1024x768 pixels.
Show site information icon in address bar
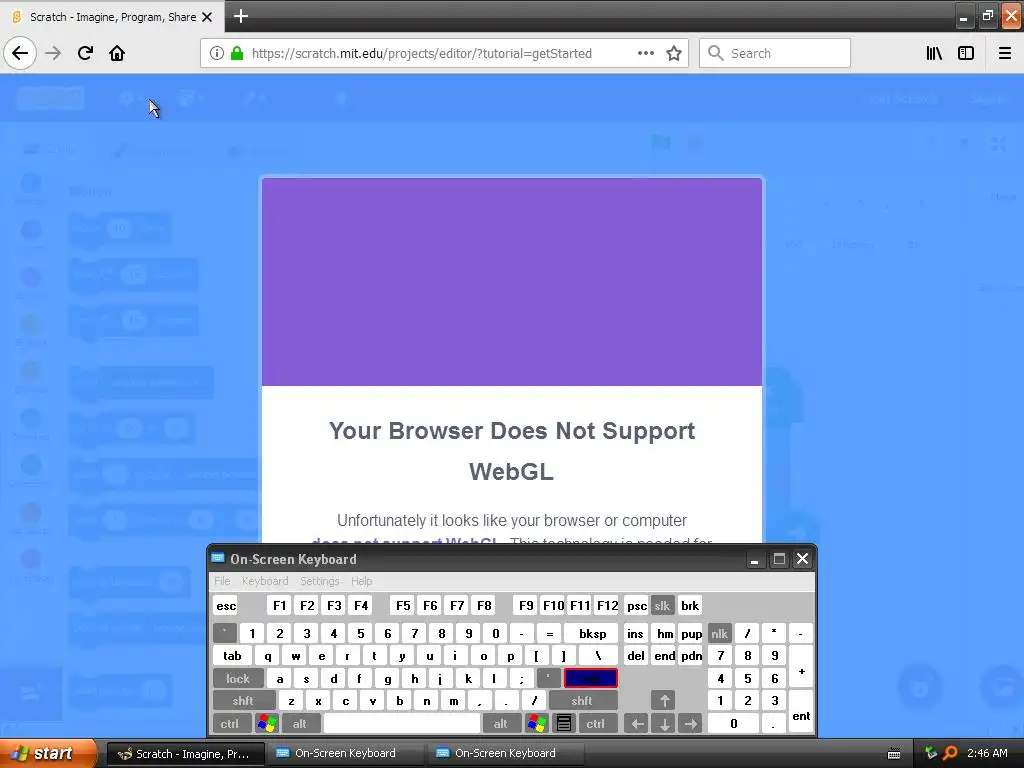217,53
